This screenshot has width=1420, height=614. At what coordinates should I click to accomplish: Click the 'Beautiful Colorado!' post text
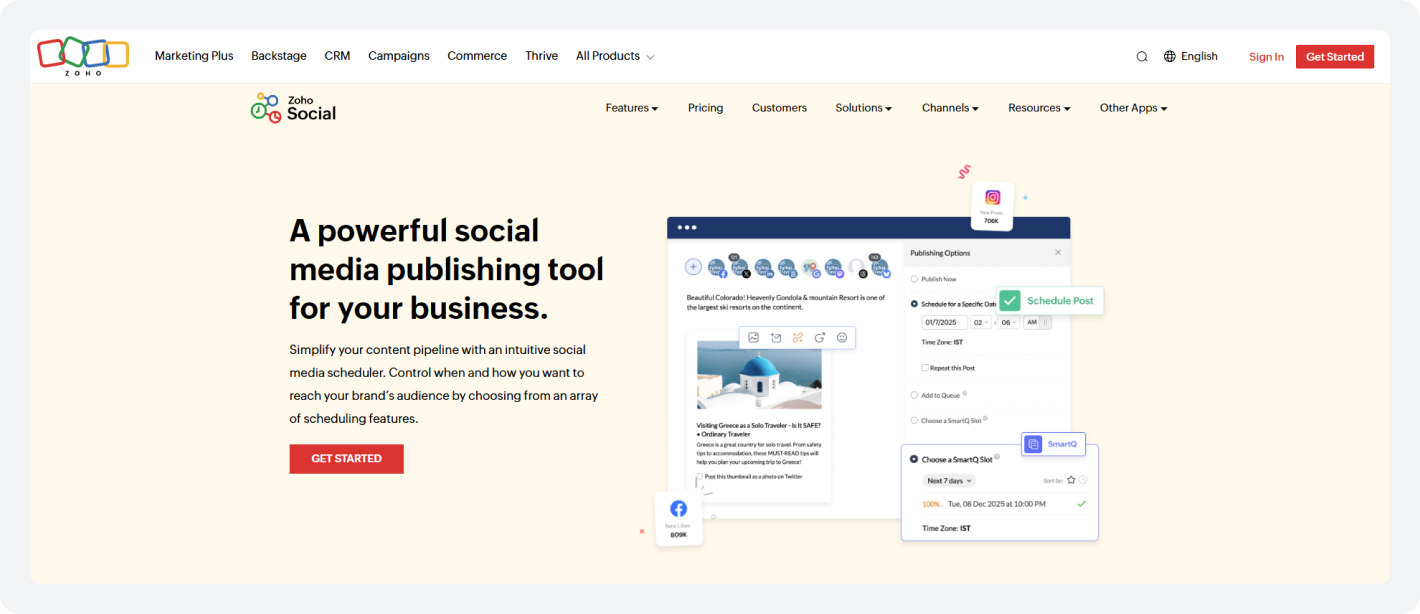(x=786, y=302)
